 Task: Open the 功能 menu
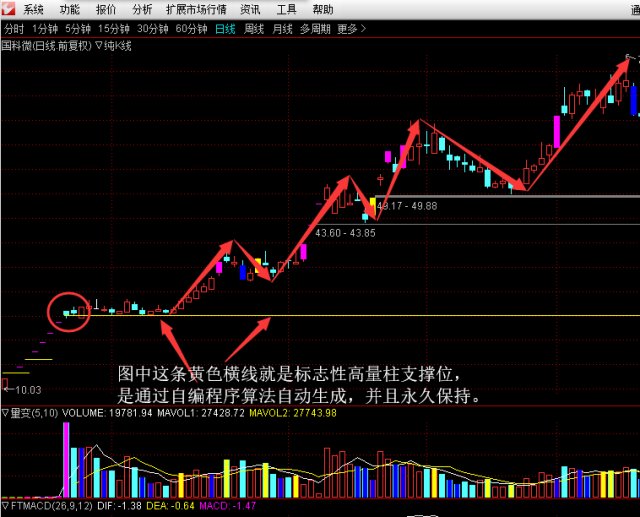(x=69, y=9)
